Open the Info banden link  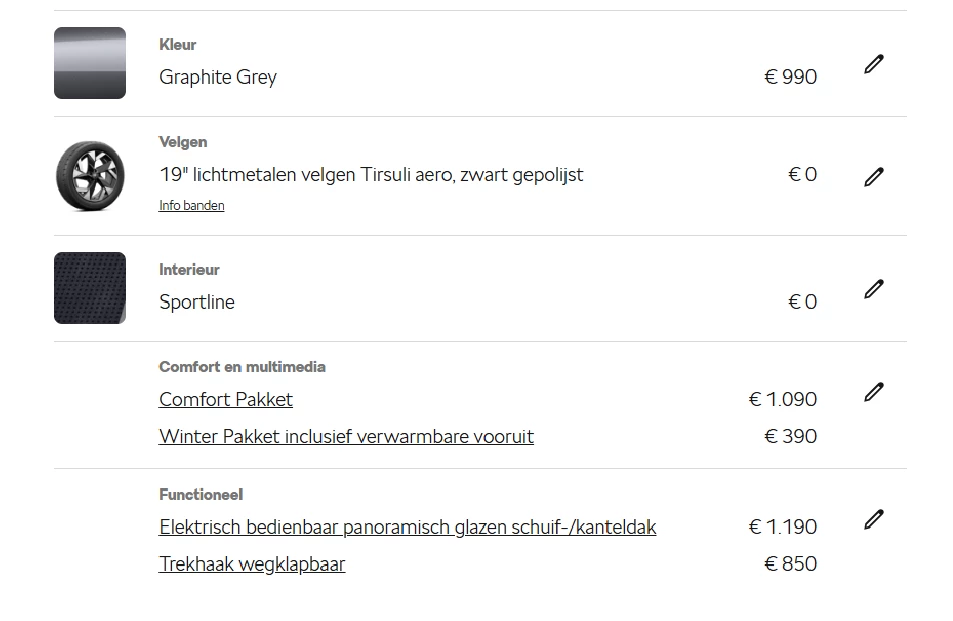[x=191, y=205]
